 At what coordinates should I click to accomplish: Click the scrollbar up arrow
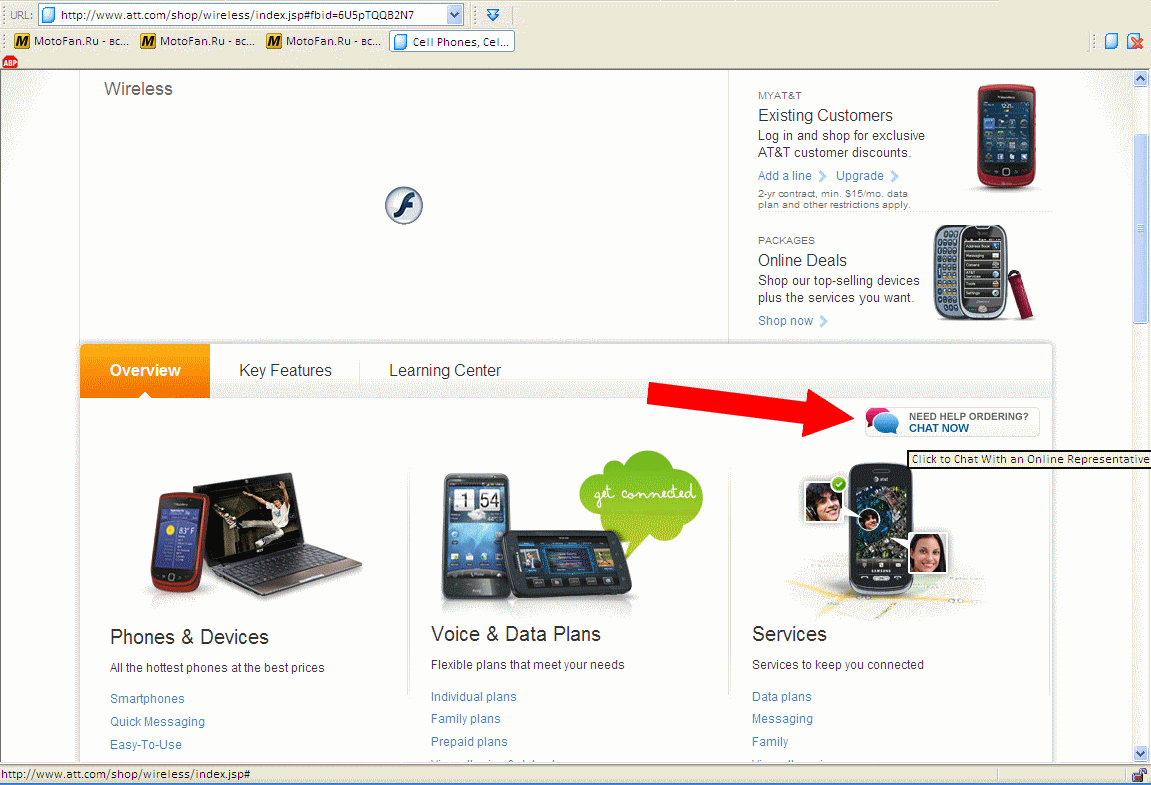tap(1140, 78)
